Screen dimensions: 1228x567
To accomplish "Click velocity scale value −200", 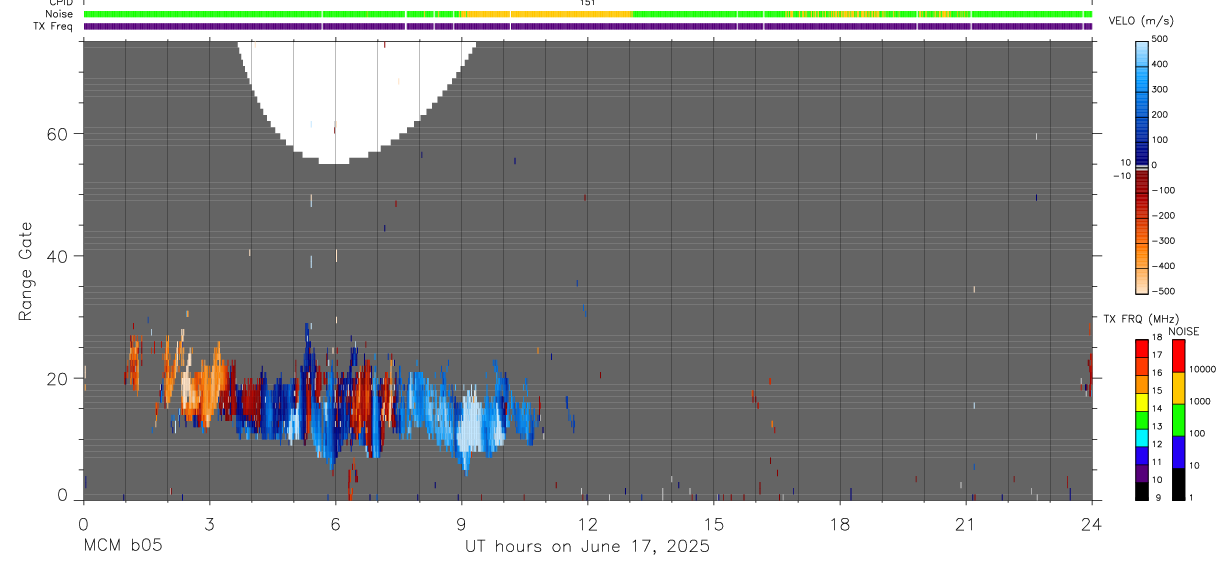I will coord(1165,215).
